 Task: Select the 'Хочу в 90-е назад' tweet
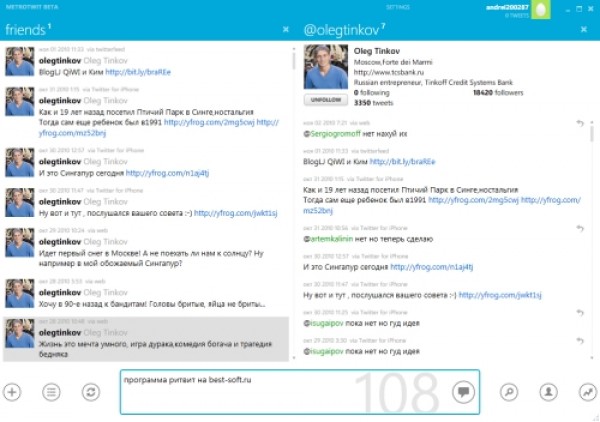(x=146, y=294)
